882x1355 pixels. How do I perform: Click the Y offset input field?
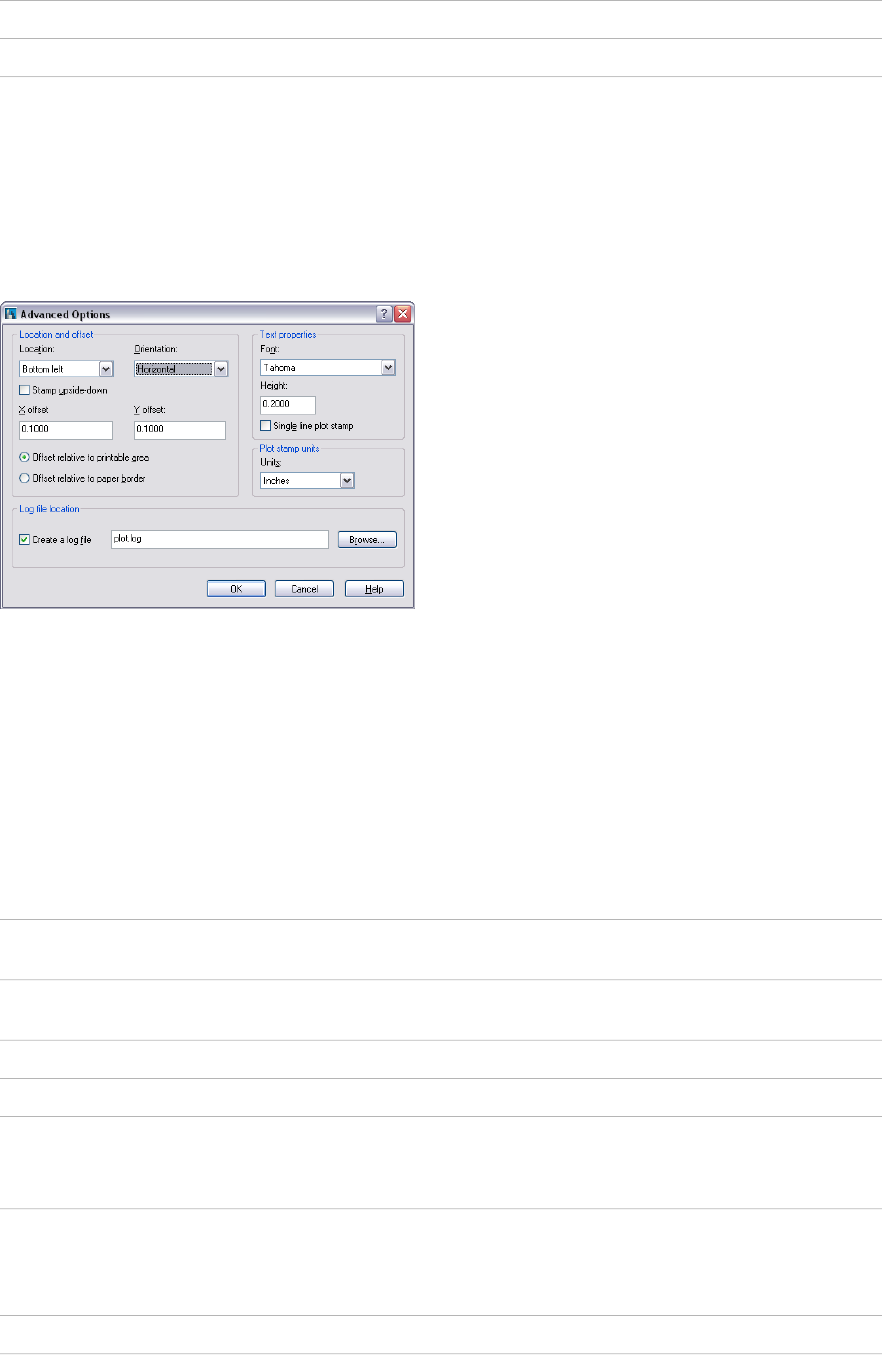pyautogui.click(x=180, y=430)
